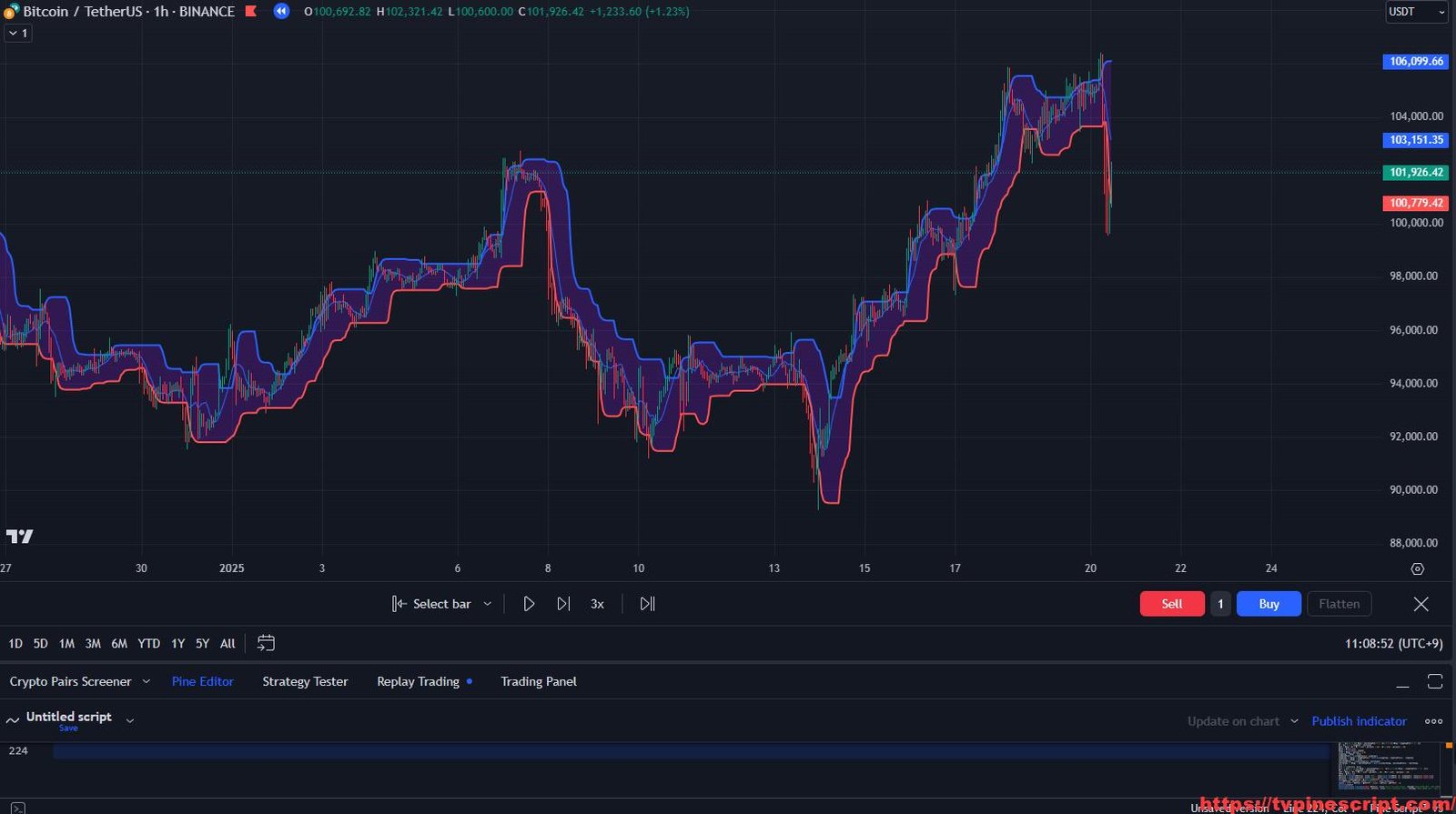Switch to the Strategy Tester tab

(x=305, y=681)
